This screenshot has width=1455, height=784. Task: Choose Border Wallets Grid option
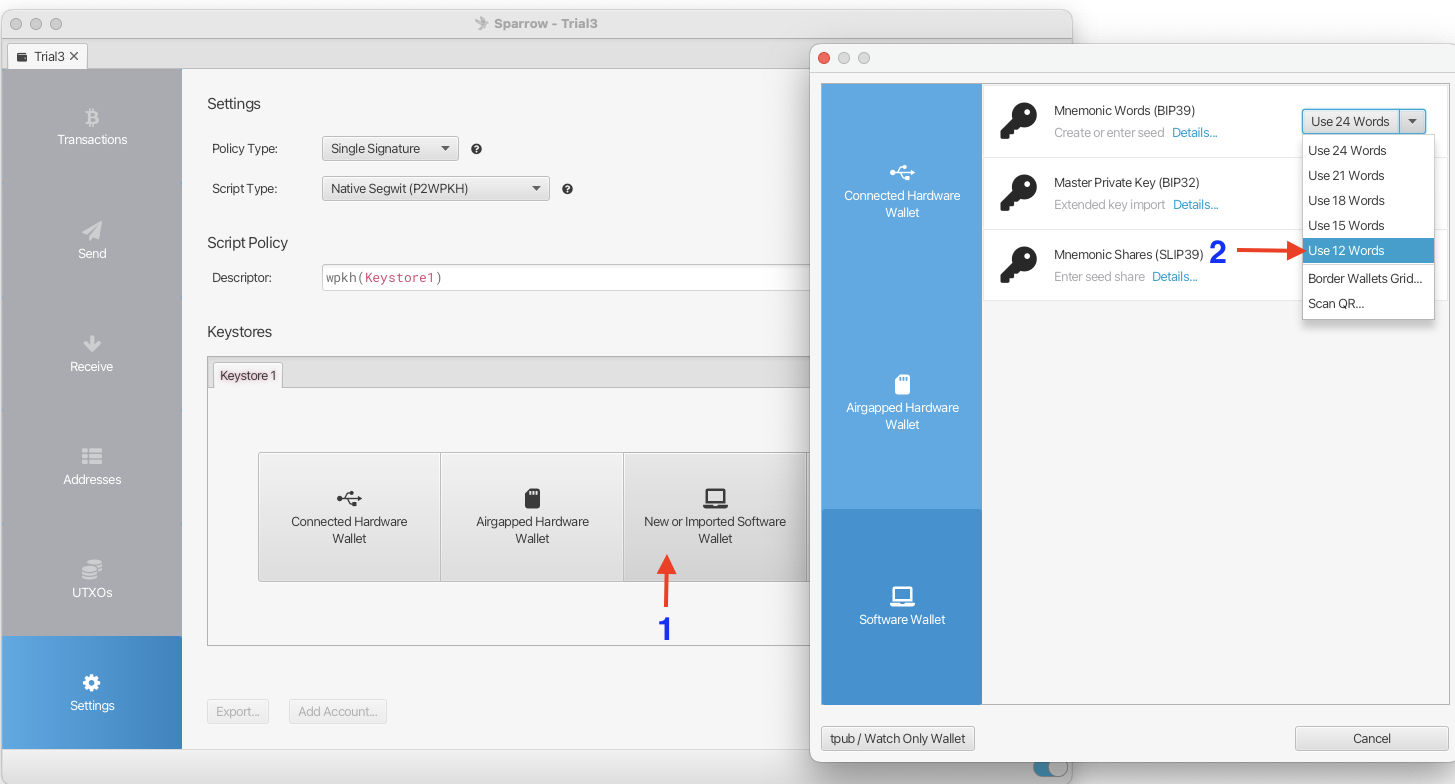(x=1368, y=278)
